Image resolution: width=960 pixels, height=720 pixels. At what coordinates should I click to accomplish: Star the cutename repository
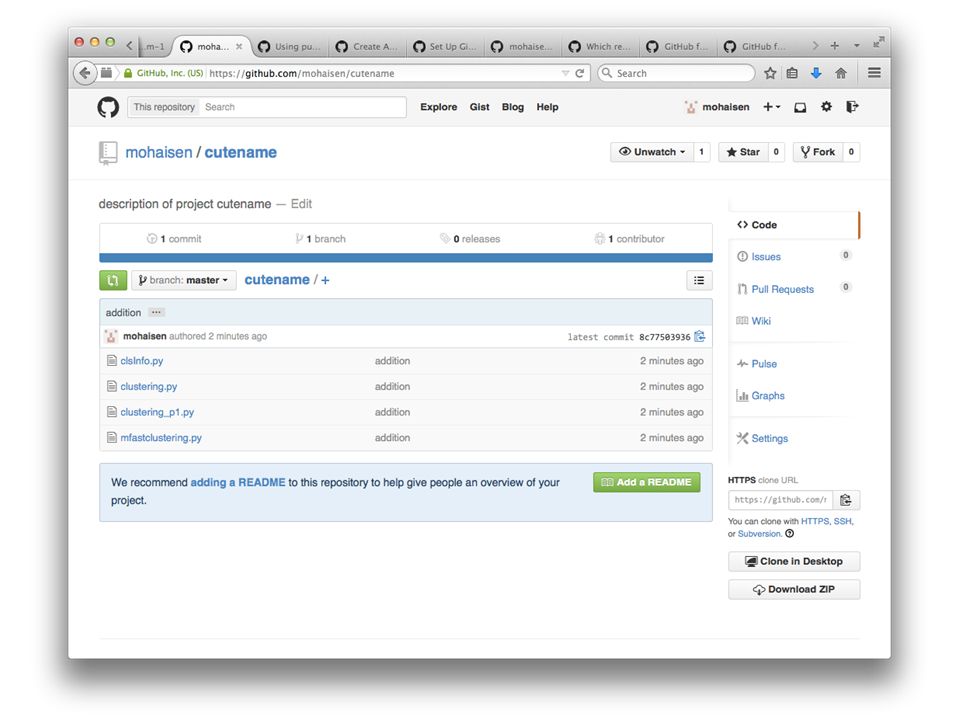tap(743, 152)
